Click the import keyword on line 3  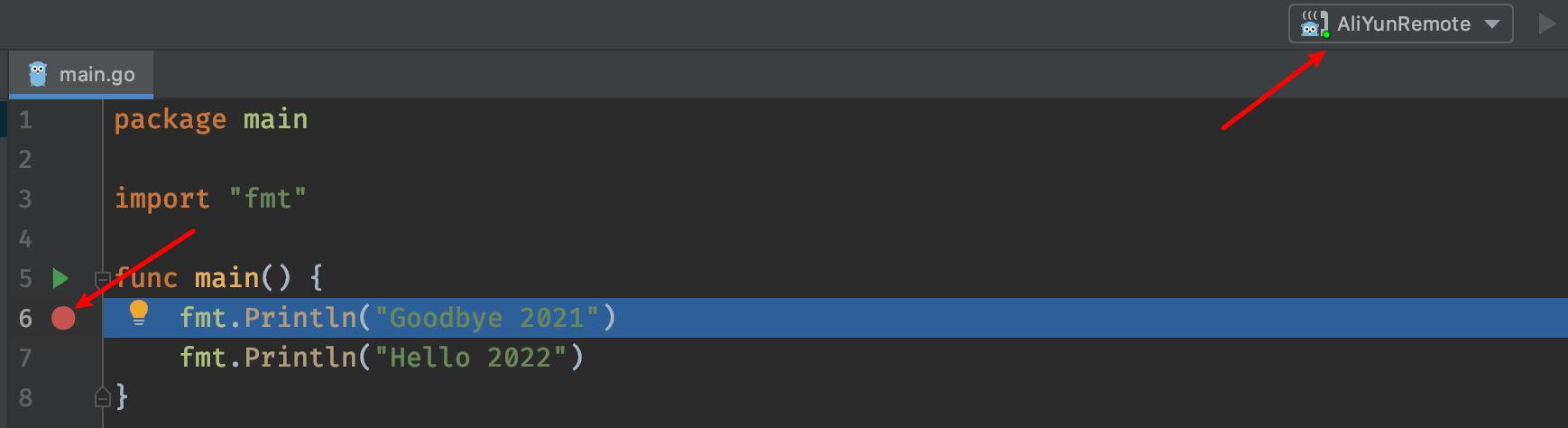161,200
